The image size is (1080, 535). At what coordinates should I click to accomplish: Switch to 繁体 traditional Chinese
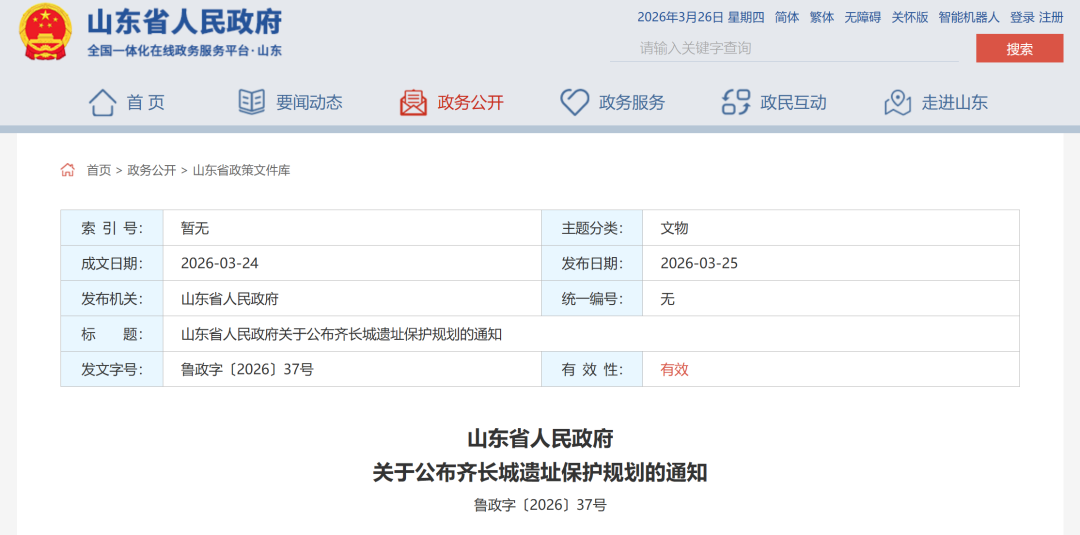tap(821, 17)
